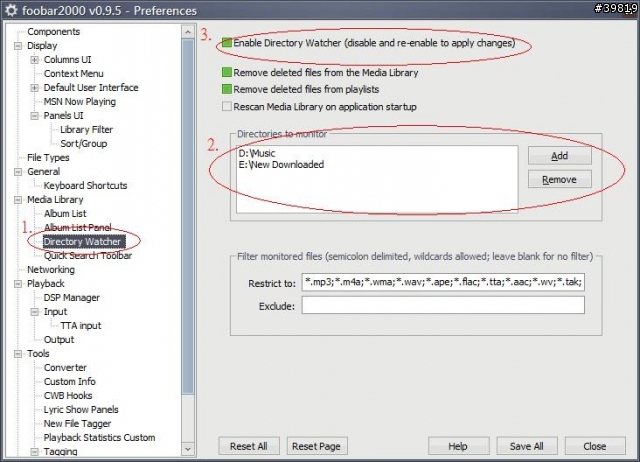Click the Help button
Screen dimensions: 640x462
click(x=458, y=446)
